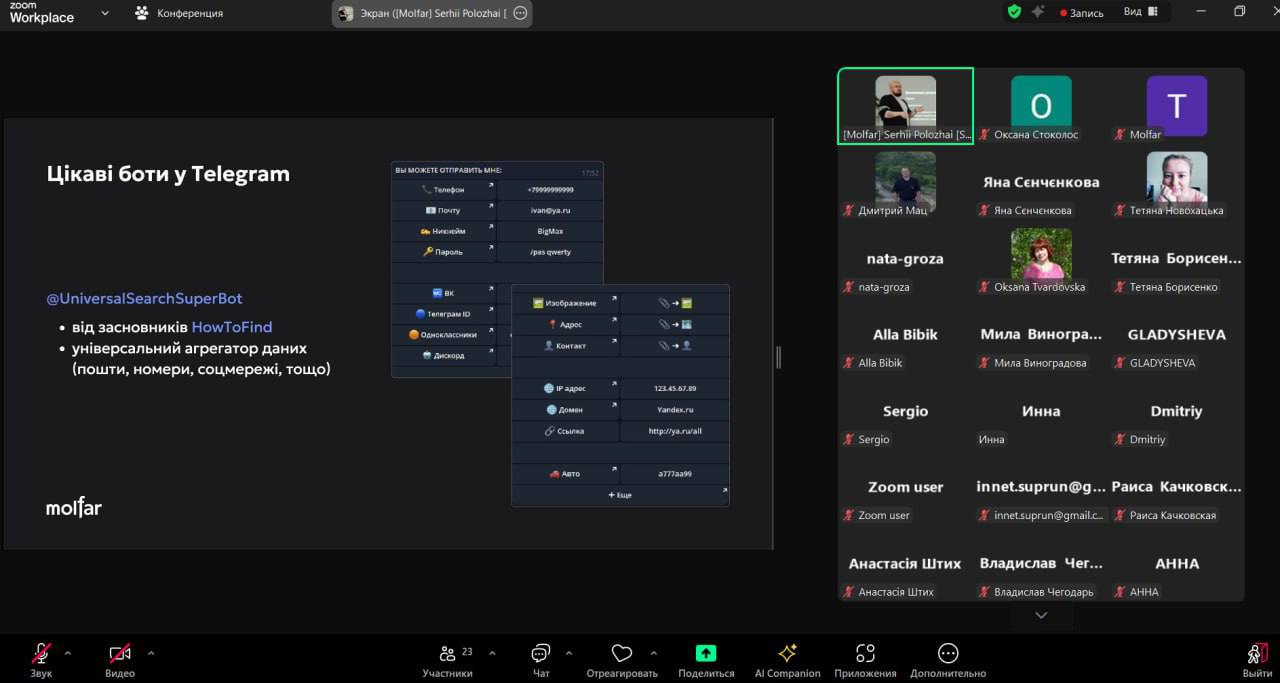
Task: Click the muted mic icon beside Владислав Чегодарь
Action: click(x=985, y=592)
